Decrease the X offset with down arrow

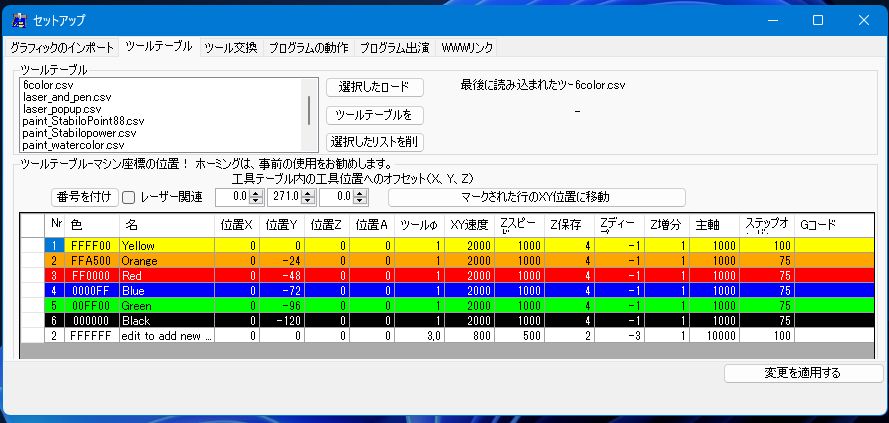257,201
